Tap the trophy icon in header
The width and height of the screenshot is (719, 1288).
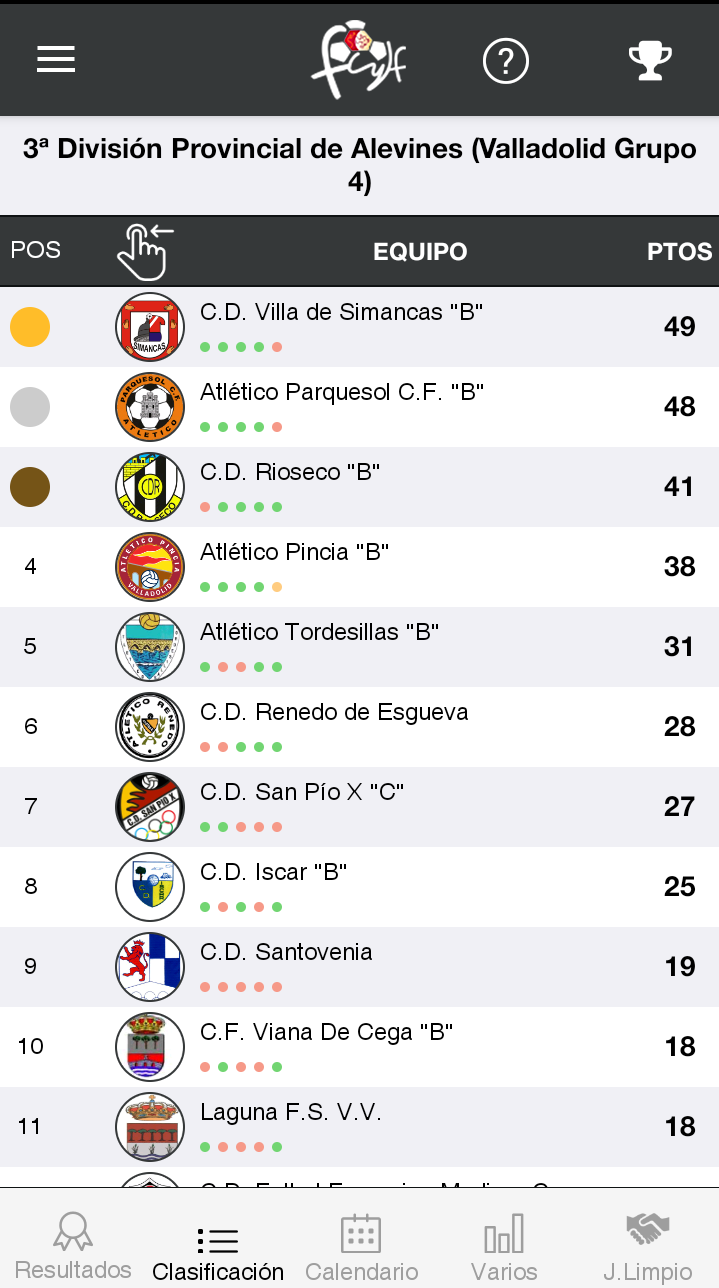coord(650,61)
